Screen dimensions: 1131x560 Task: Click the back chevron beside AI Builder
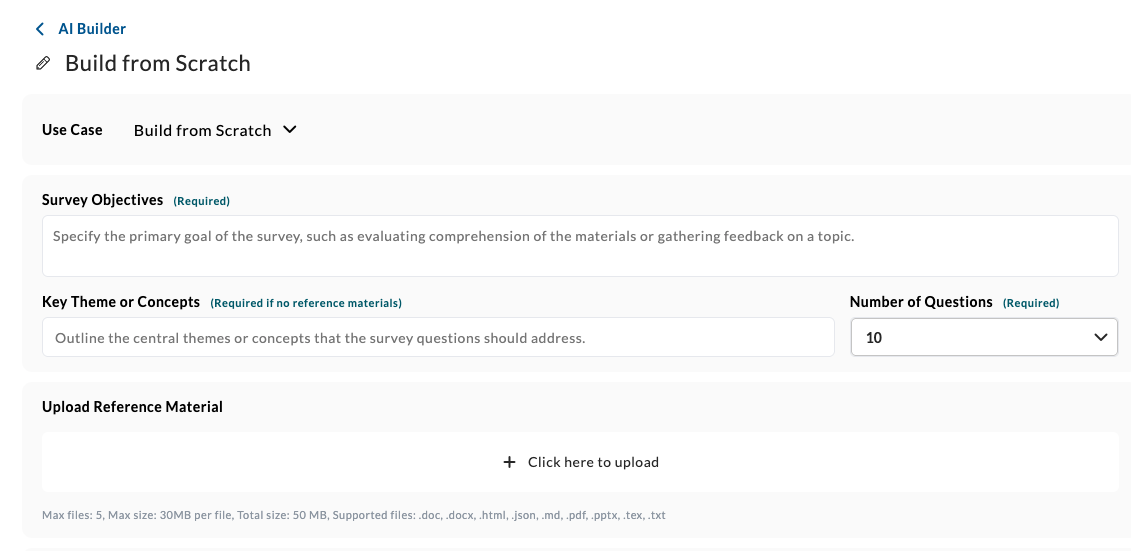click(40, 29)
